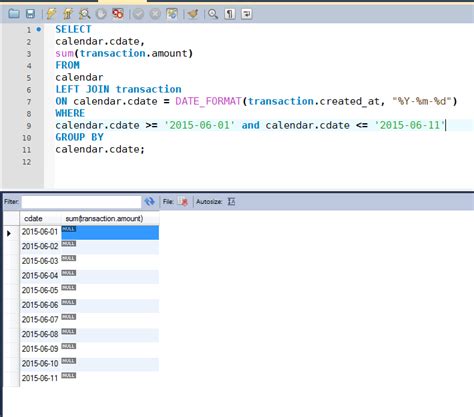The height and width of the screenshot is (417, 474).
Task: Save the SQL script to file
Action: pos(31,14)
